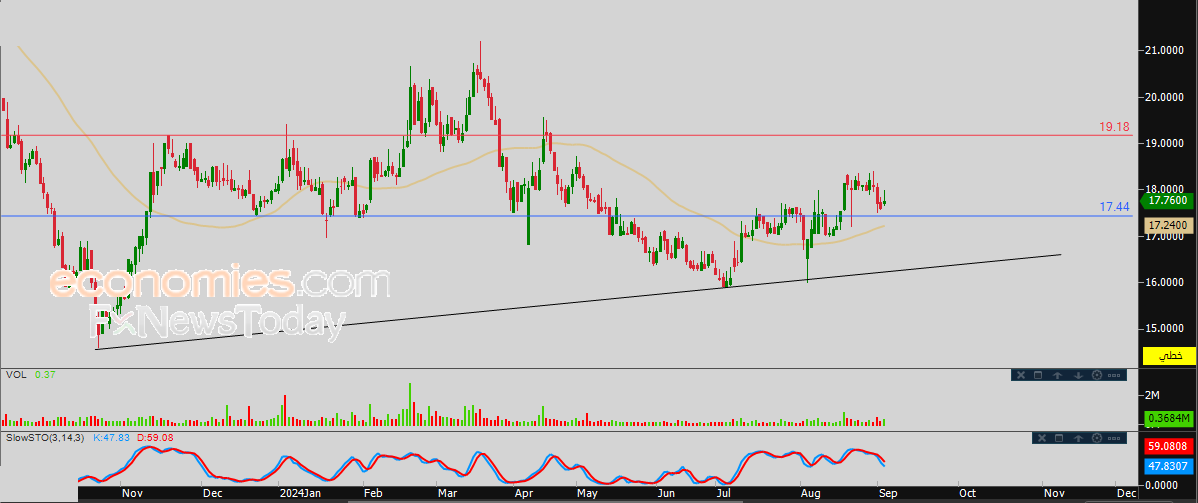Move the VOL panel up
This screenshot has width=1198, height=503.
pos(1058,375)
